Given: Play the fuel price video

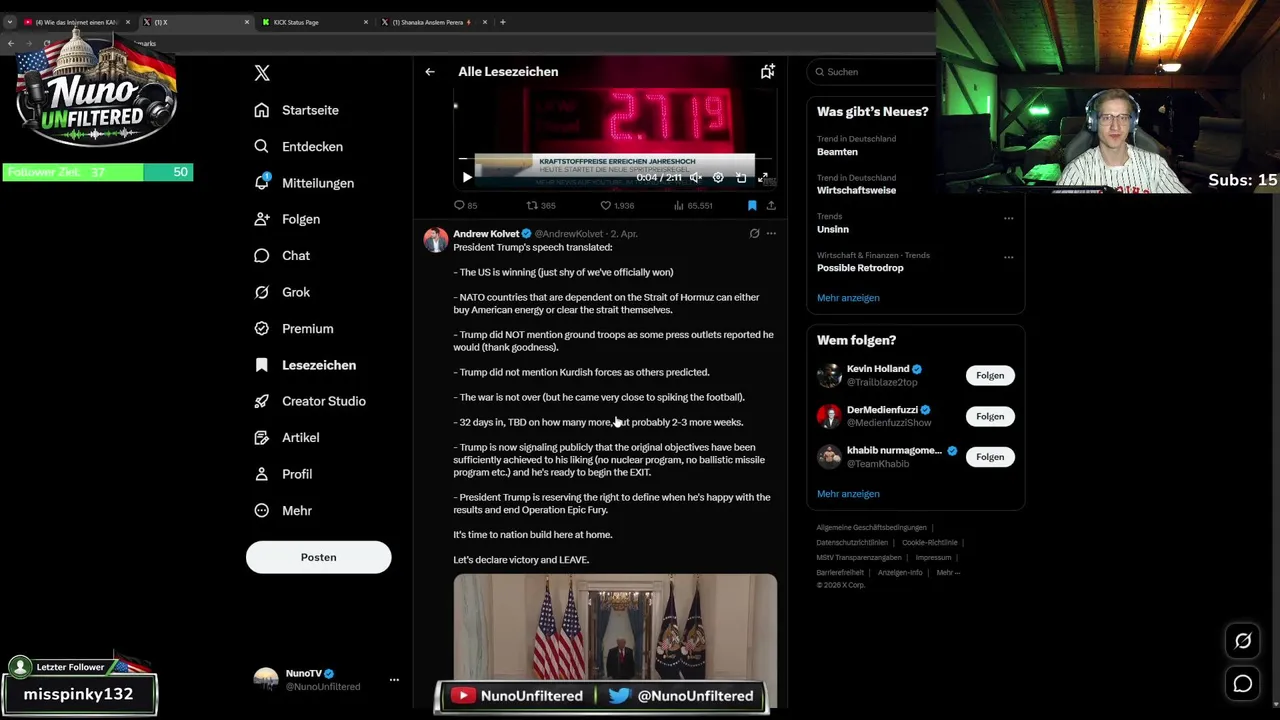Looking at the screenshot, I should click(x=466, y=177).
